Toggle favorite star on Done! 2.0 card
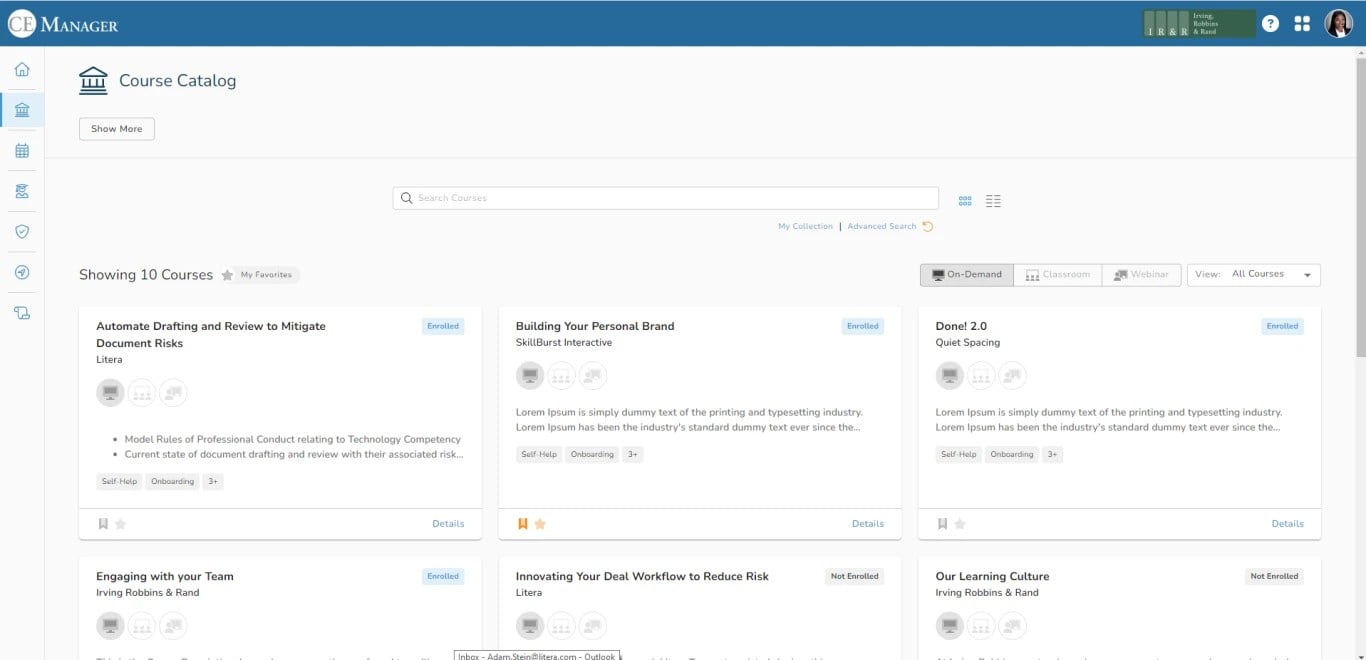This screenshot has height=660, width=1366. pos(960,524)
